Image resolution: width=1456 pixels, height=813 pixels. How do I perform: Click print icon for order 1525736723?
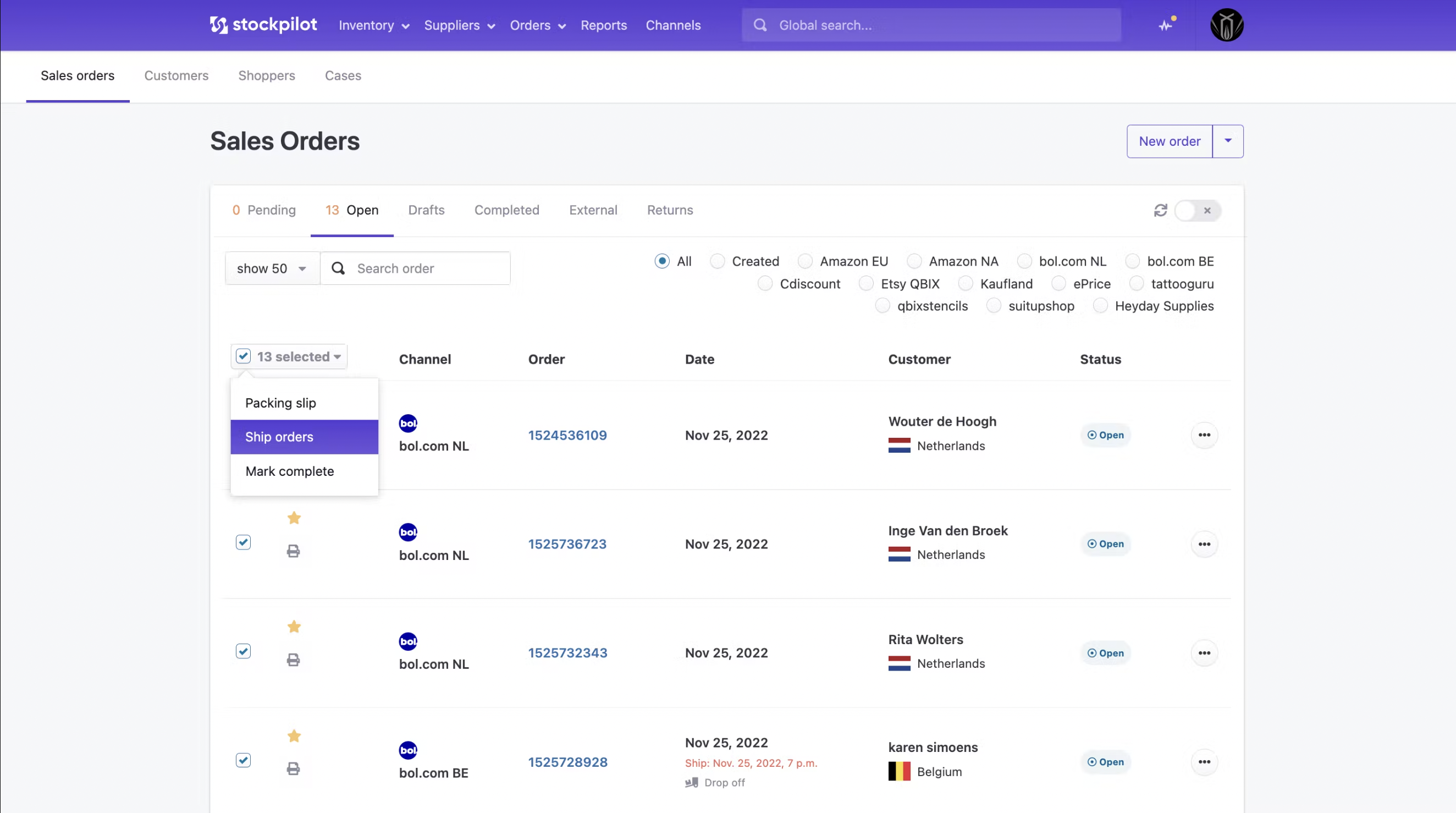click(293, 551)
